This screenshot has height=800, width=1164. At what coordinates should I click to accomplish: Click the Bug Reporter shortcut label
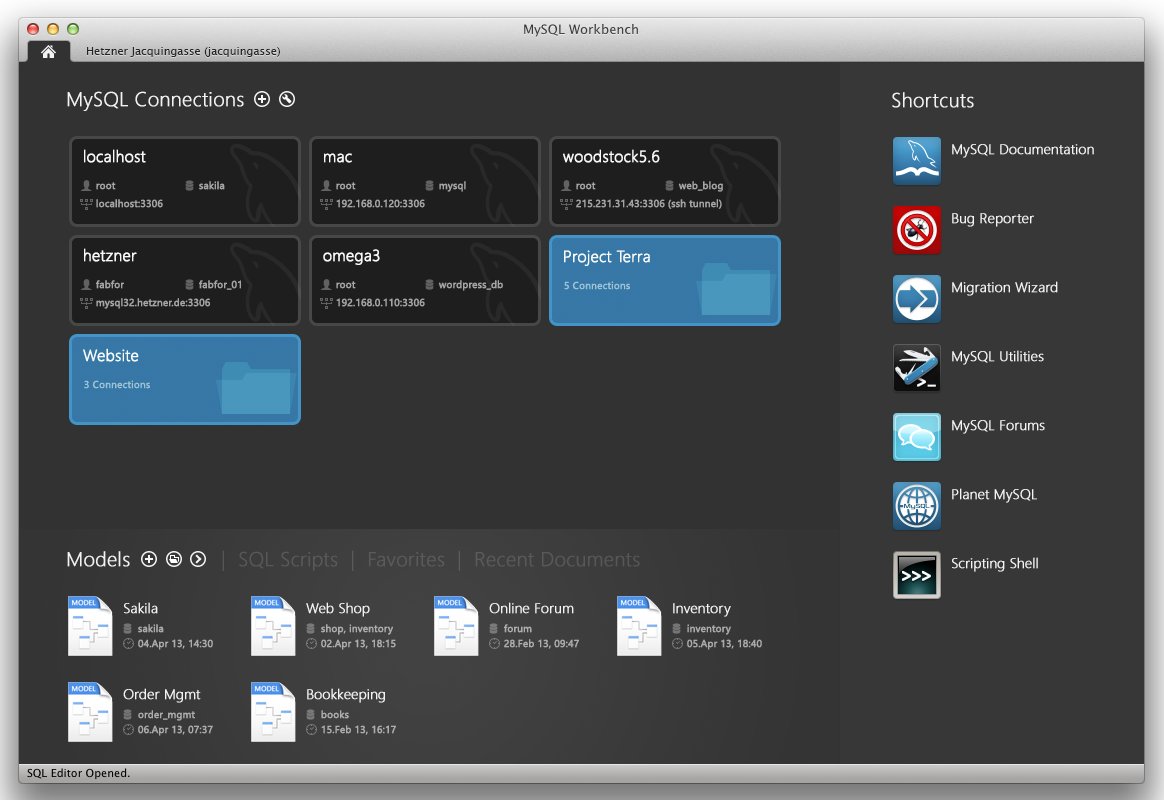pyautogui.click(x=992, y=219)
